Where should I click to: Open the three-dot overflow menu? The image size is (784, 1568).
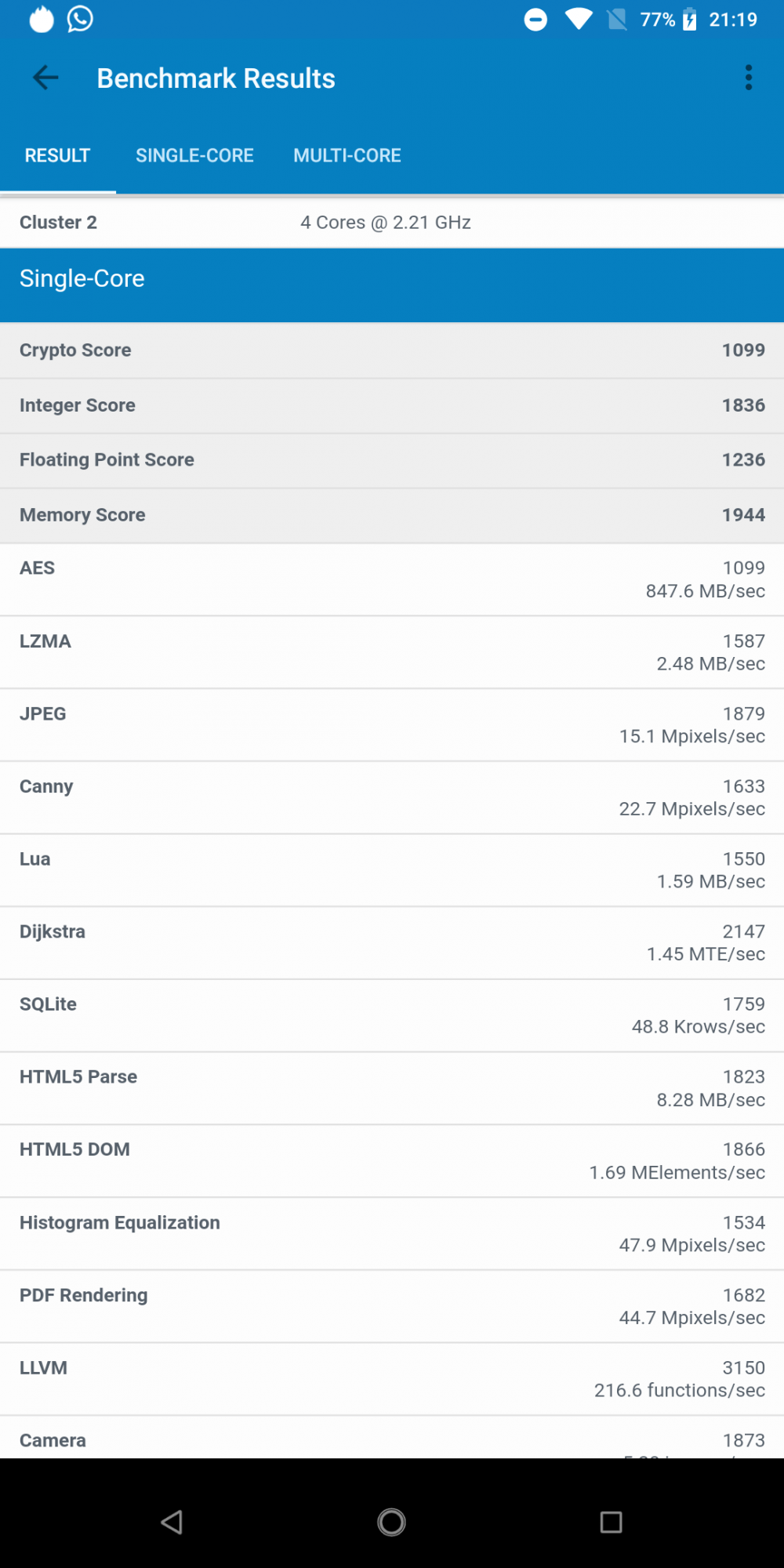click(749, 78)
